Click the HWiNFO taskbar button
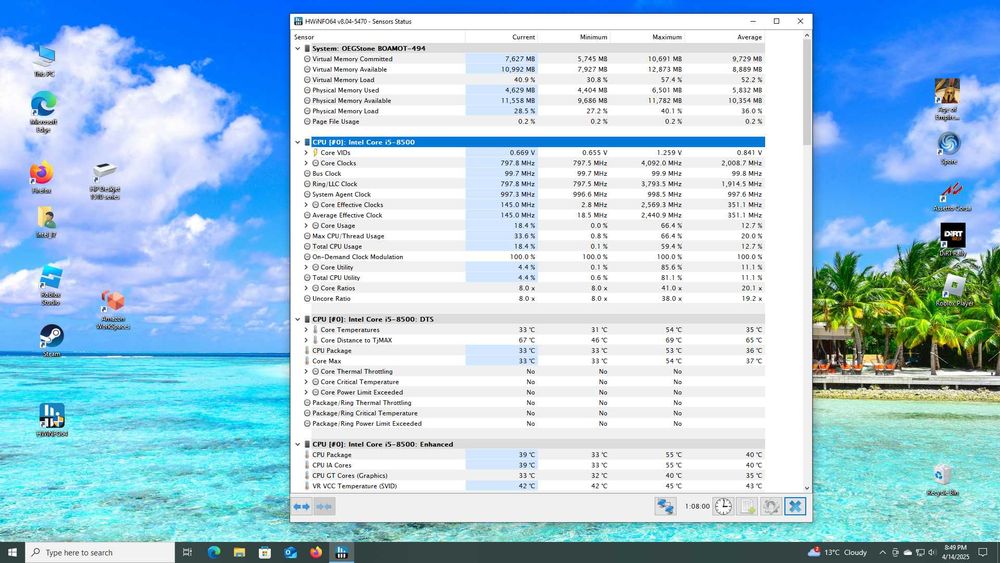Screen dimensions: 1000x563 point(341,552)
